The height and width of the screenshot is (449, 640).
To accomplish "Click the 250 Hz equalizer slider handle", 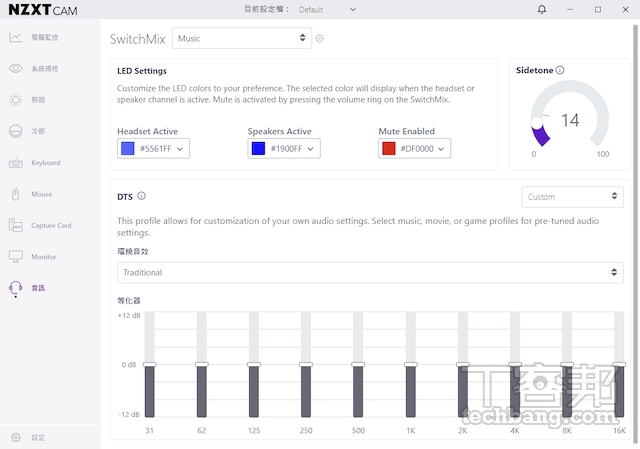I will [x=306, y=365].
